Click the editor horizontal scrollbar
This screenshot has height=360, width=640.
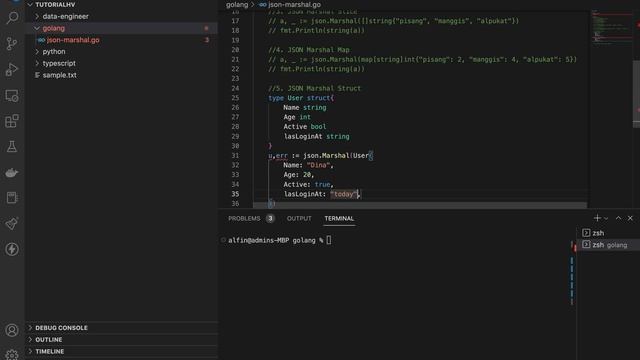tap(420, 205)
